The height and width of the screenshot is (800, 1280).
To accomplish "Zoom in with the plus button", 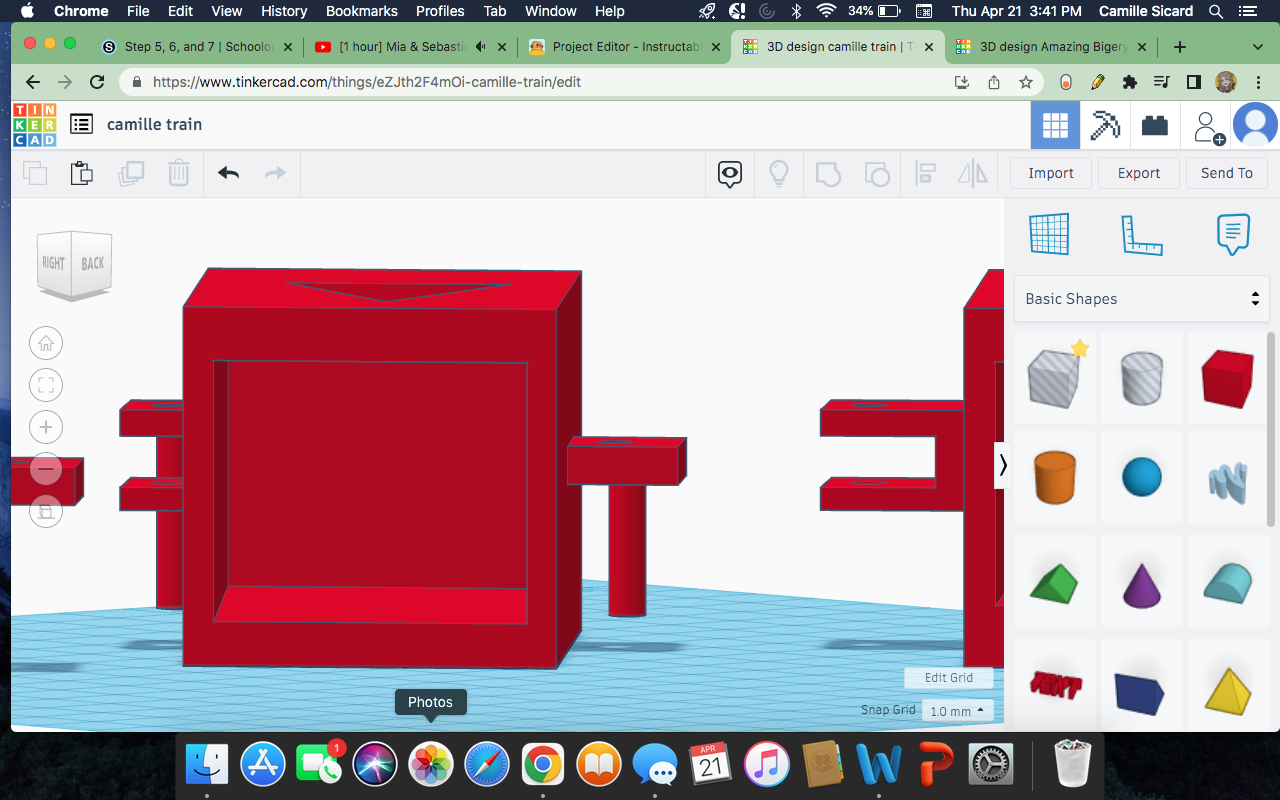I will [46, 427].
